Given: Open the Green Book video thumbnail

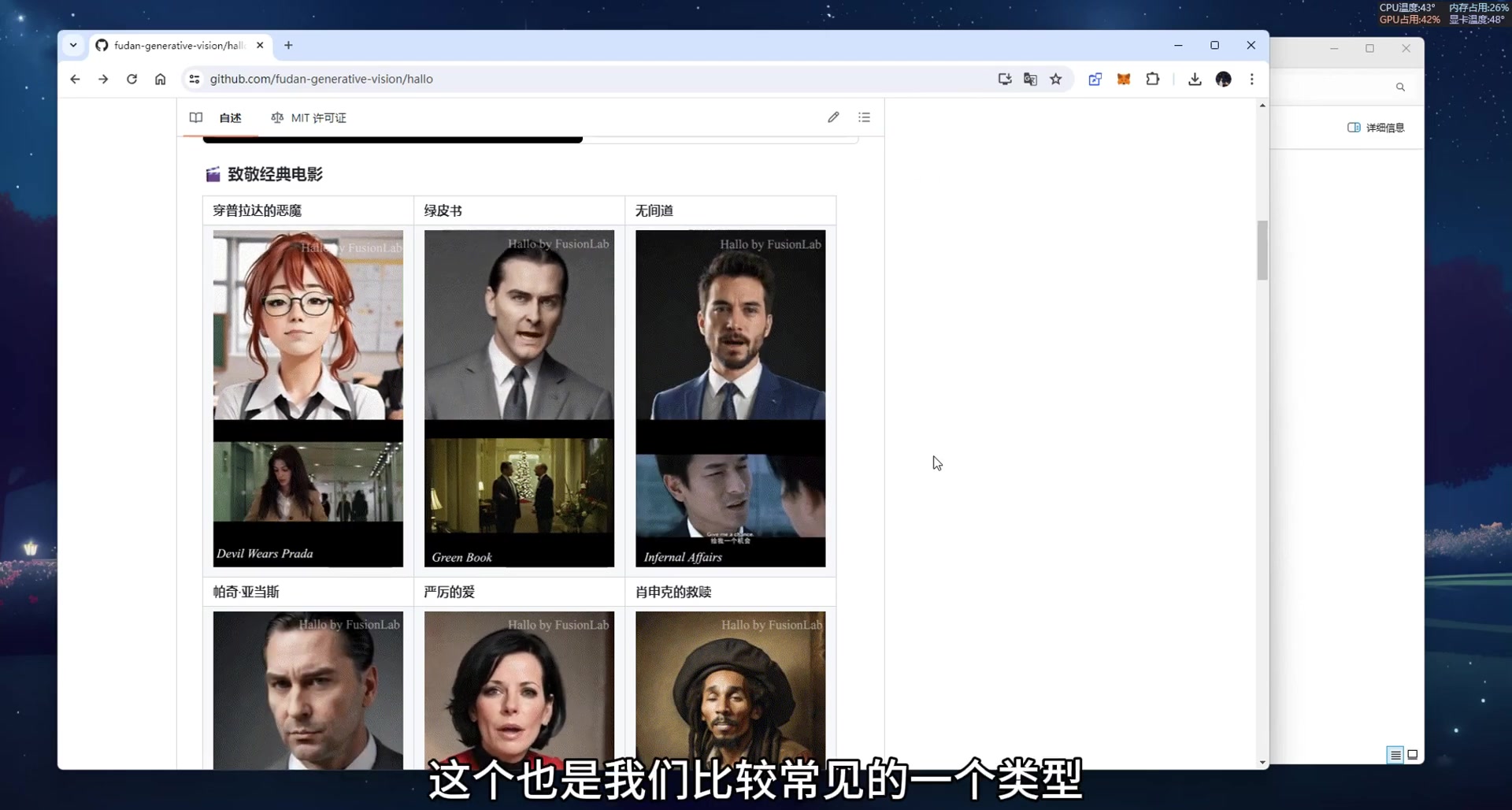Looking at the screenshot, I should (519, 398).
